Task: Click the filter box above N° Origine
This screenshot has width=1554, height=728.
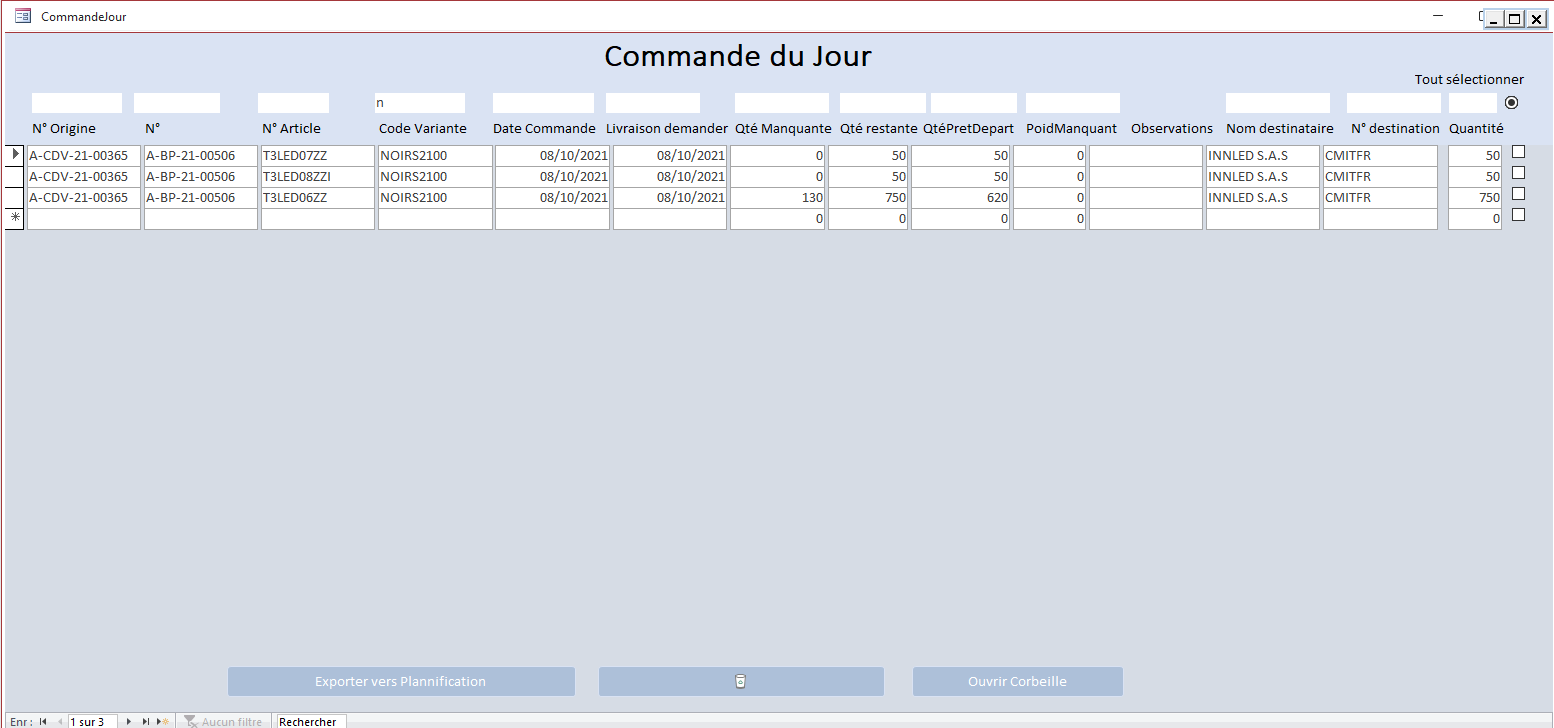Action: [x=77, y=103]
